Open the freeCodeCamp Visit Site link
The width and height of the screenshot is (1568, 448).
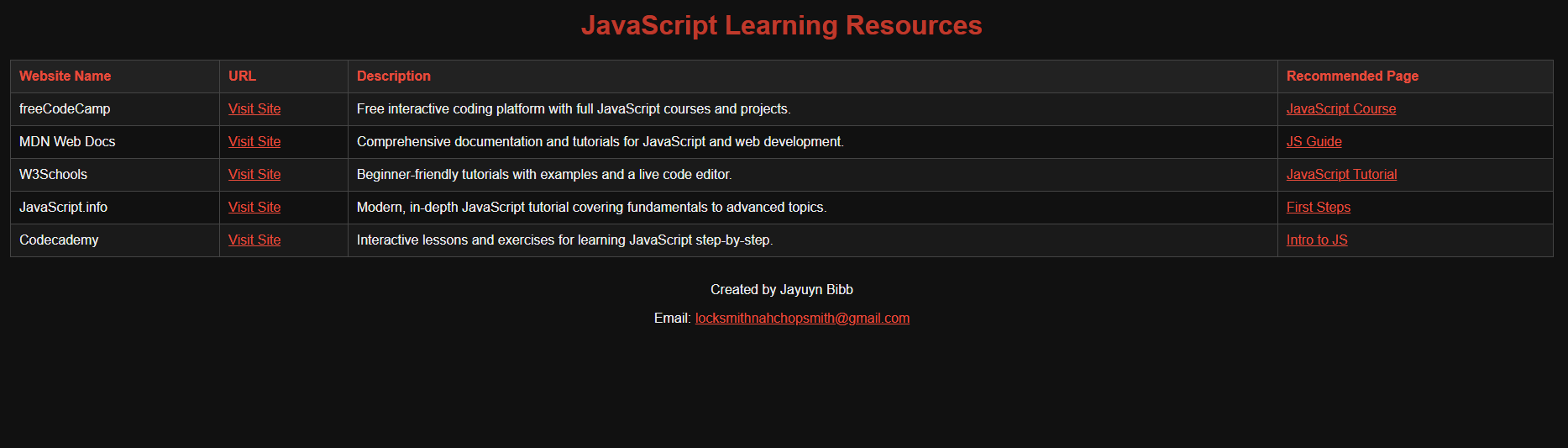(254, 108)
